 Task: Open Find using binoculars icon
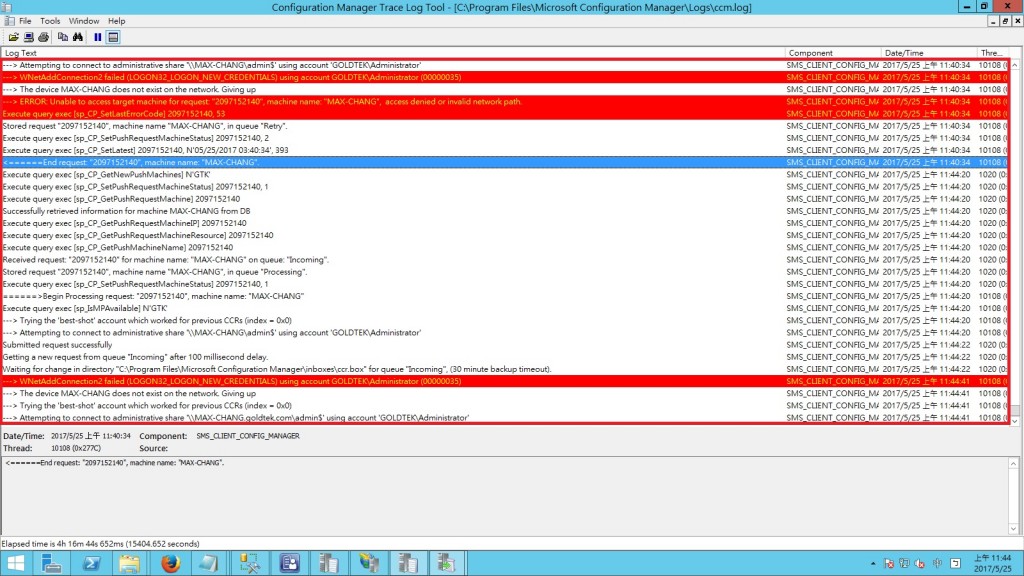click(78, 37)
